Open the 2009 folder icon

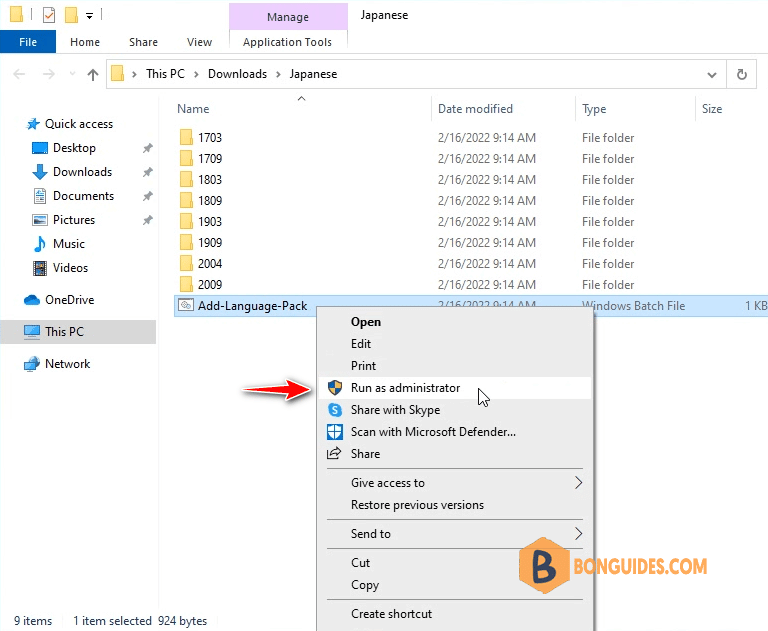point(186,285)
